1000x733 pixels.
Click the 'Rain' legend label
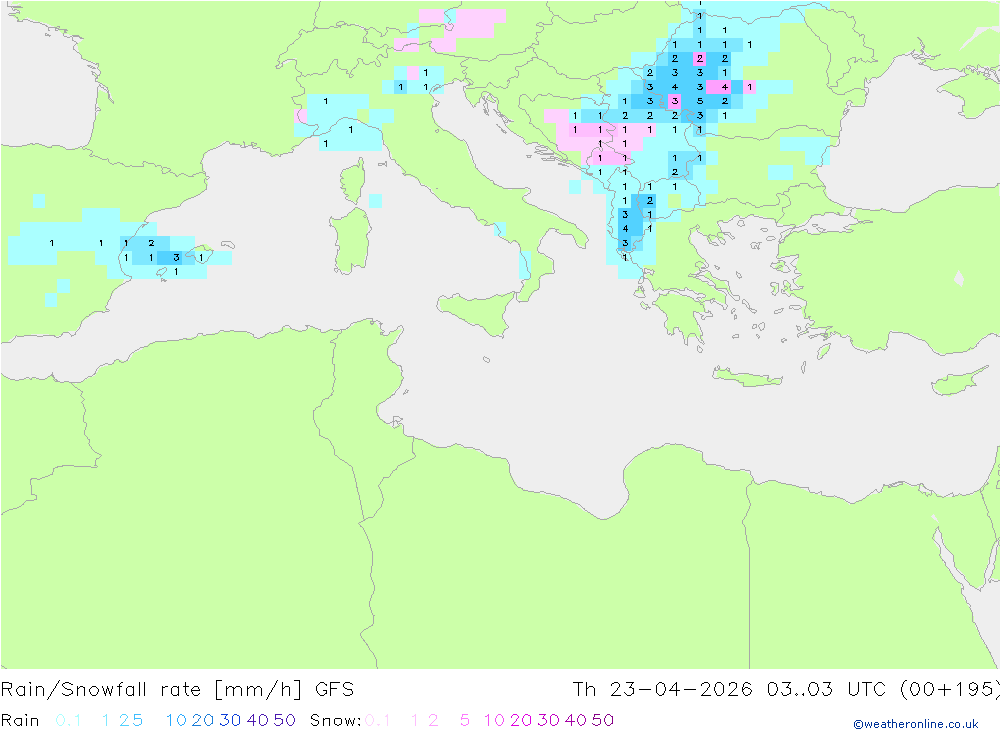(x=20, y=720)
